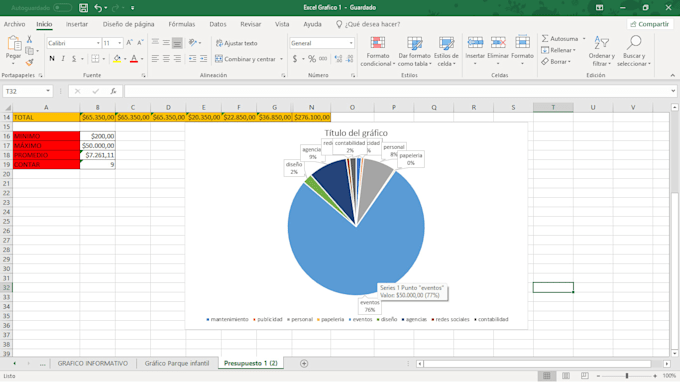This screenshot has height=382, width=680.
Task: Increase font size with large A
Action: click(129, 43)
